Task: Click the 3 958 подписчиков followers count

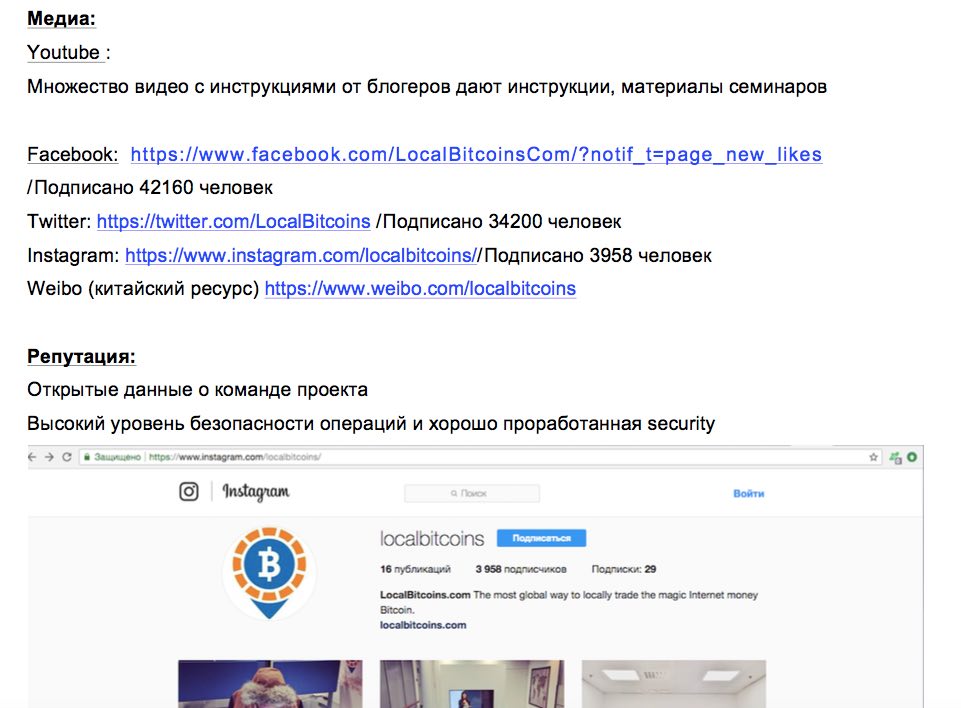Action: 521,569
